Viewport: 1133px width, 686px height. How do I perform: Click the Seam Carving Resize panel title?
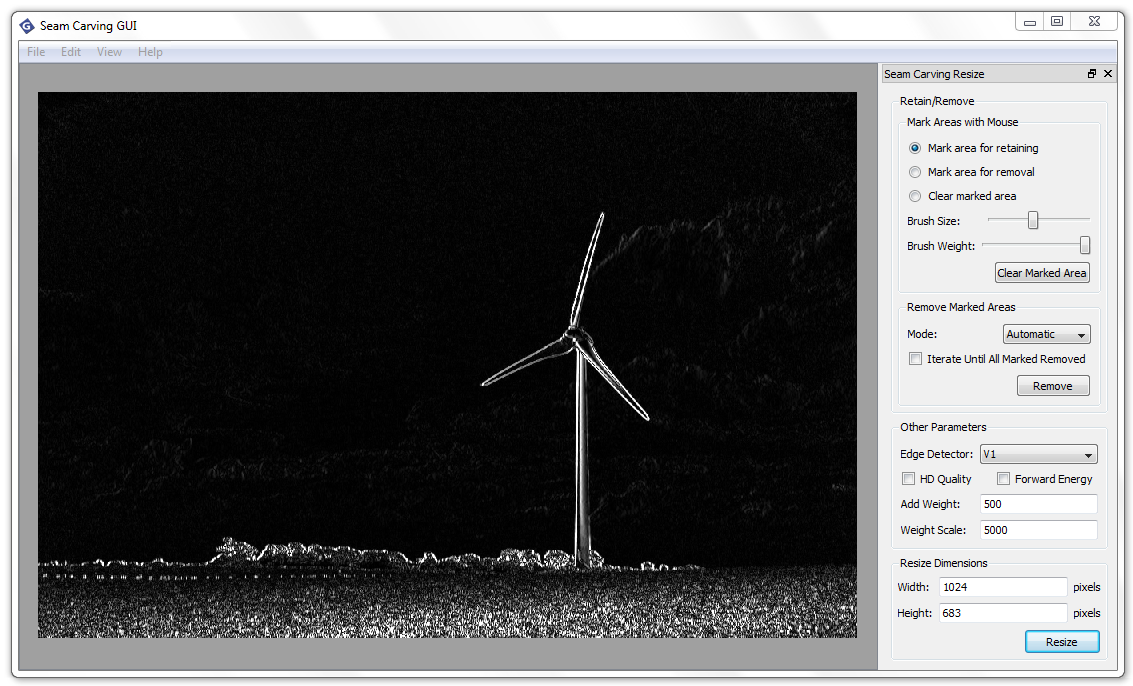934,74
